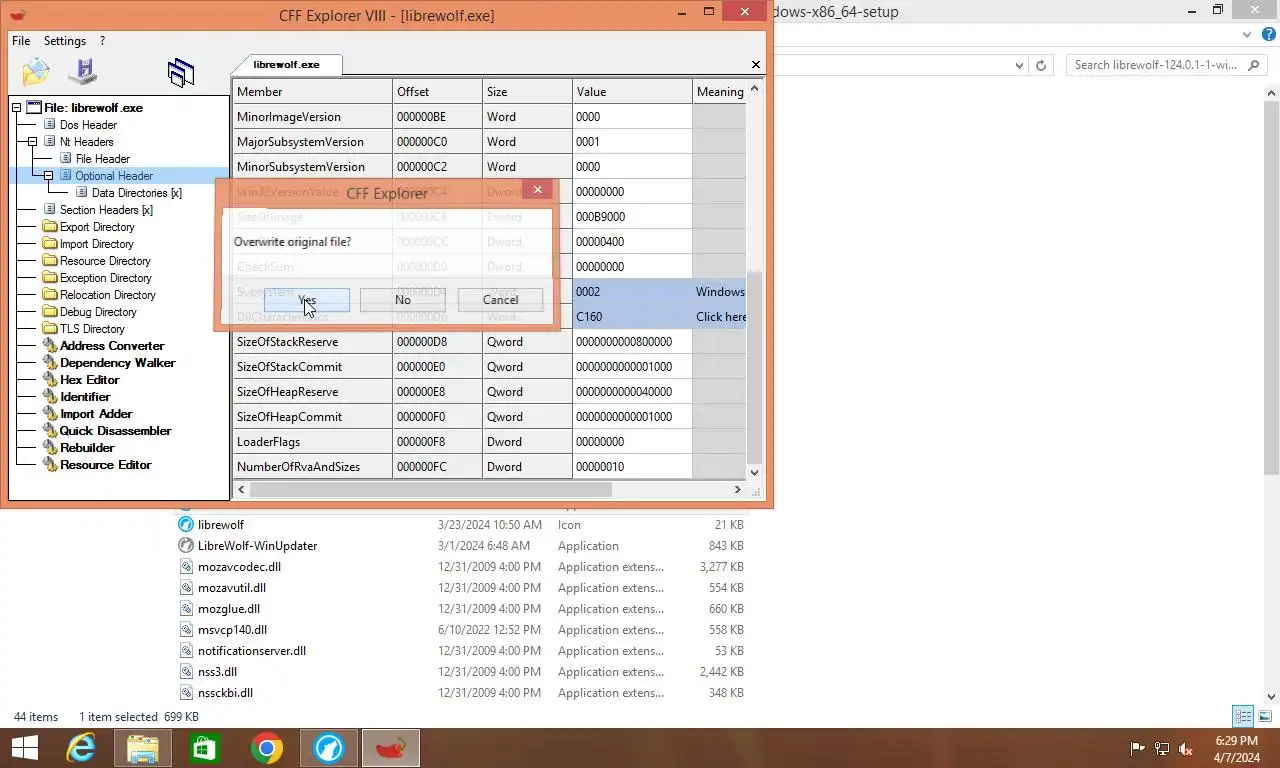Open the Settings menu
This screenshot has width=1280, height=768.
click(x=65, y=41)
